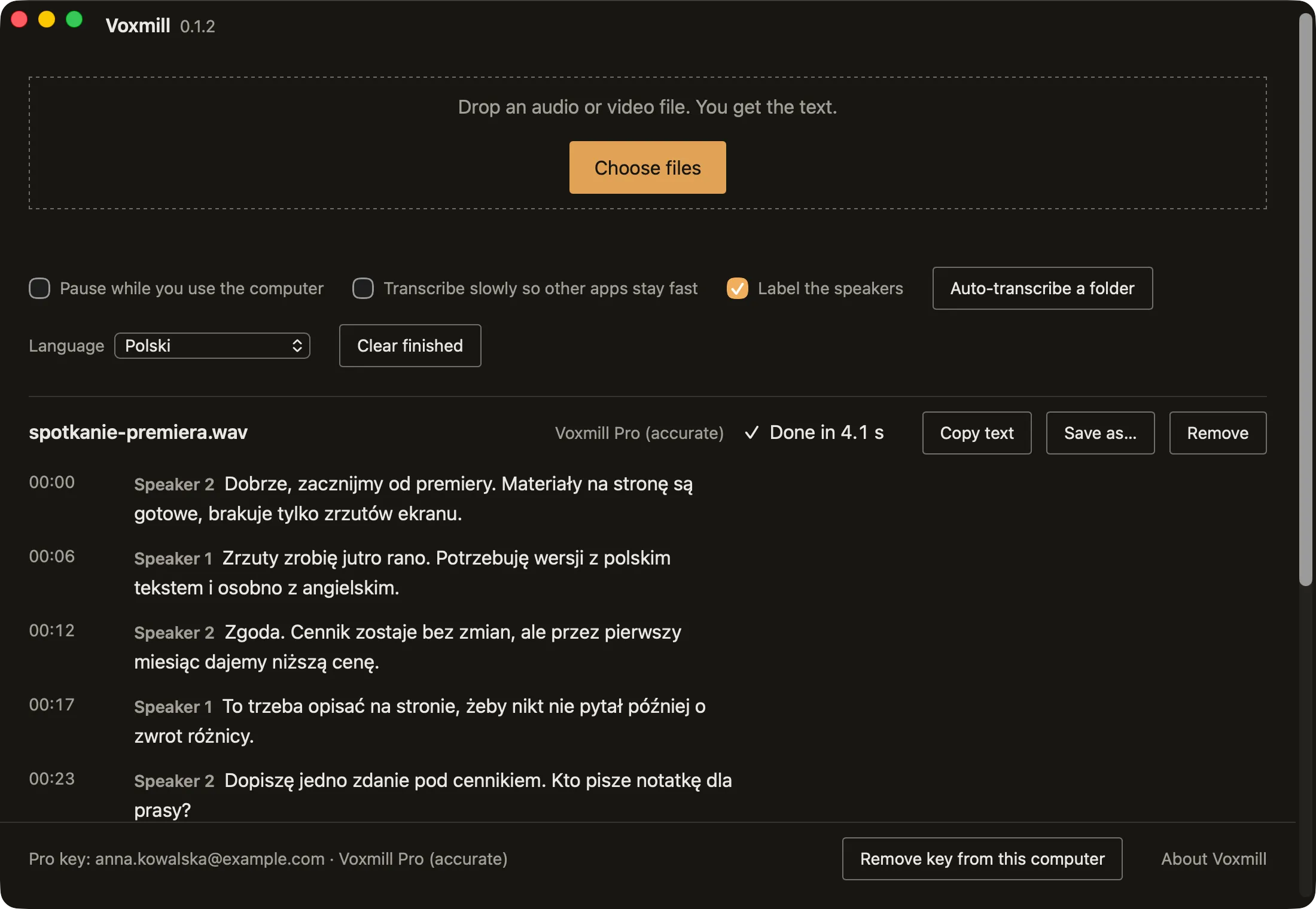The width and height of the screenshot is (1316, 909).
Task: Click Clear finished button
Action: [410, 346]
